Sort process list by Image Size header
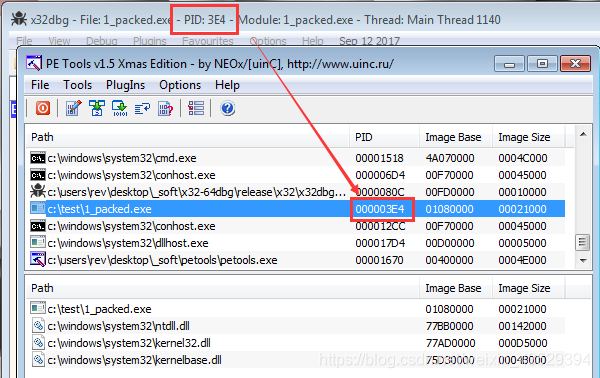600x378 pixels. 528,137
